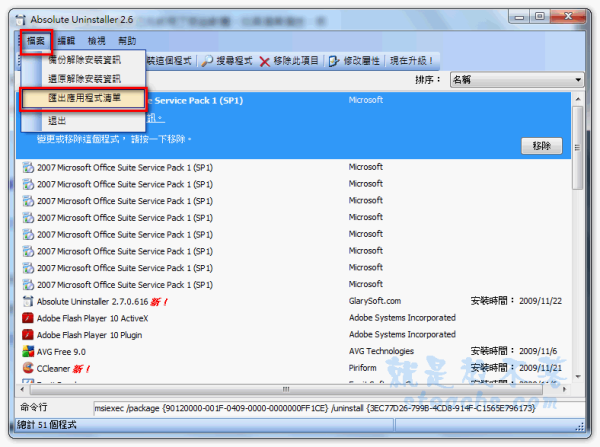Click 現在升級！ toolbar button
This screenshot has width=600, height=447.
411,61
